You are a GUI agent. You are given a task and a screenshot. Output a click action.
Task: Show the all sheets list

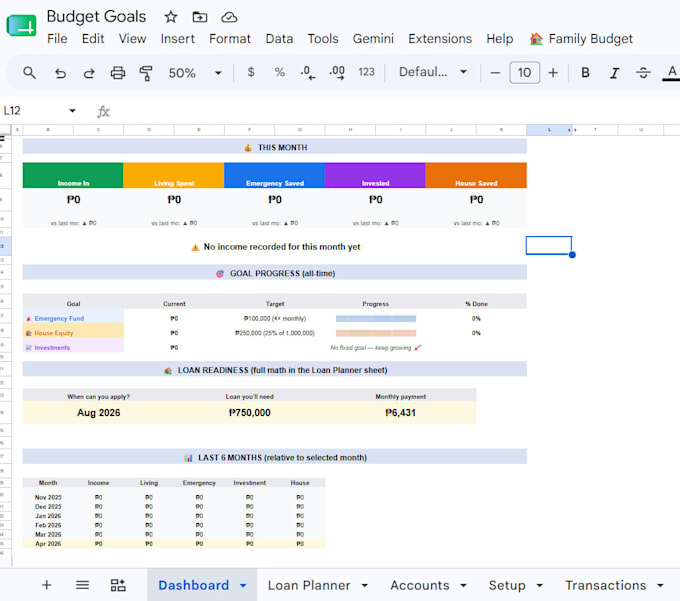tap(82, 585)
